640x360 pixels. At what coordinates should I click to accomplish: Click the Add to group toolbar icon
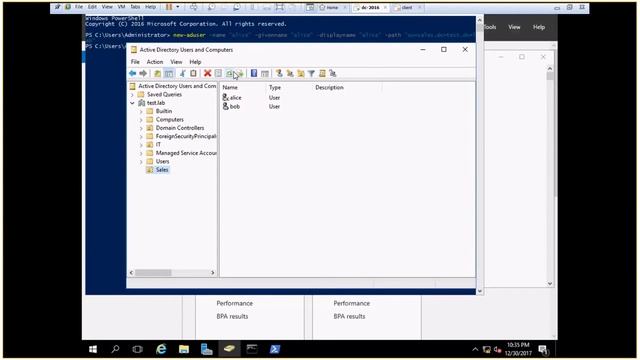333,73
